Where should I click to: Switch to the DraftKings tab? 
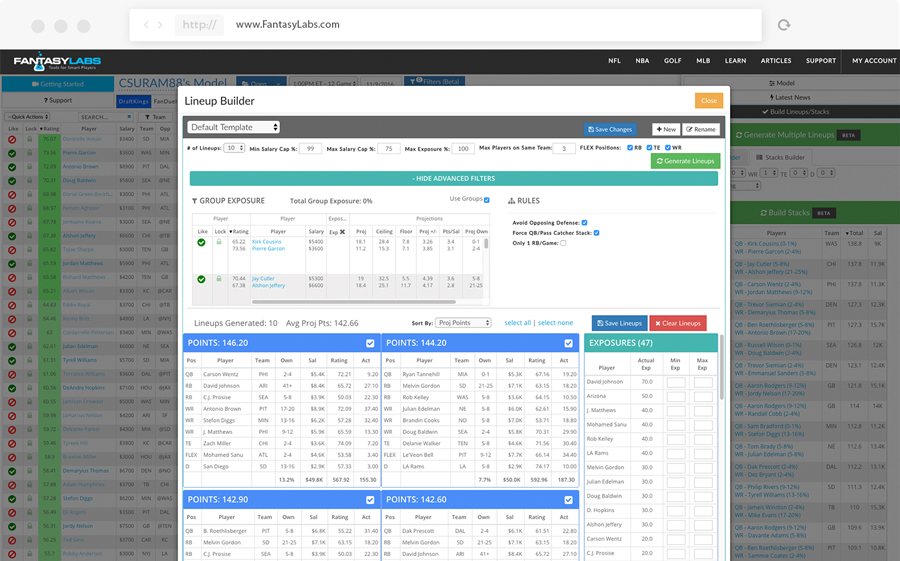point(133,102)
